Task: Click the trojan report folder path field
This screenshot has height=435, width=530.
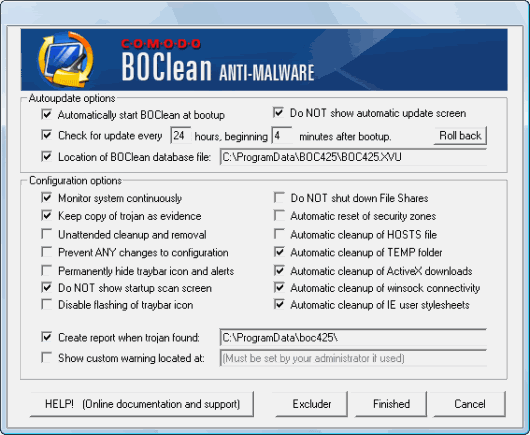Action: (x=353, y=337)
